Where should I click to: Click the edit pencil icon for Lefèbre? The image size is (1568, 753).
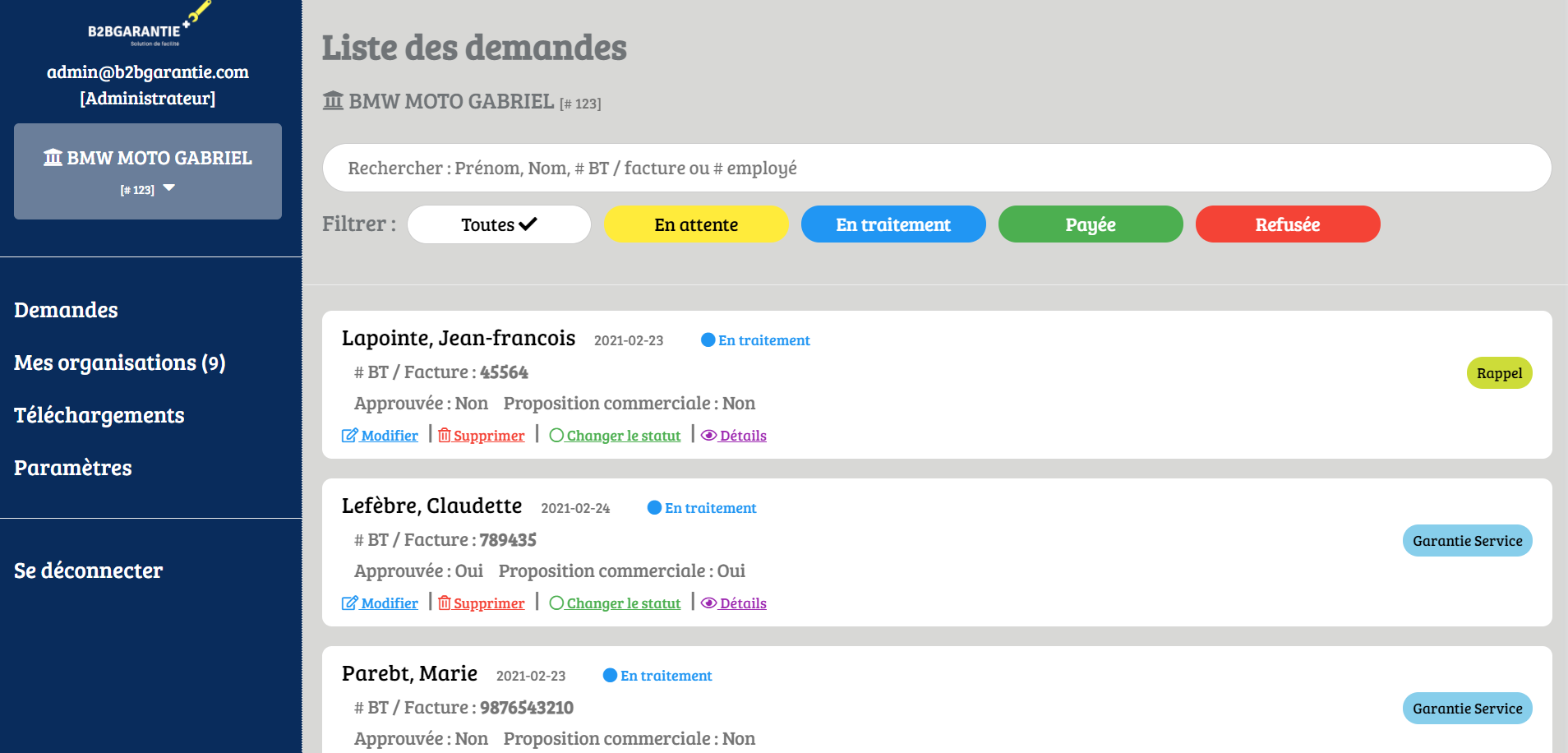tap(349, 603)
